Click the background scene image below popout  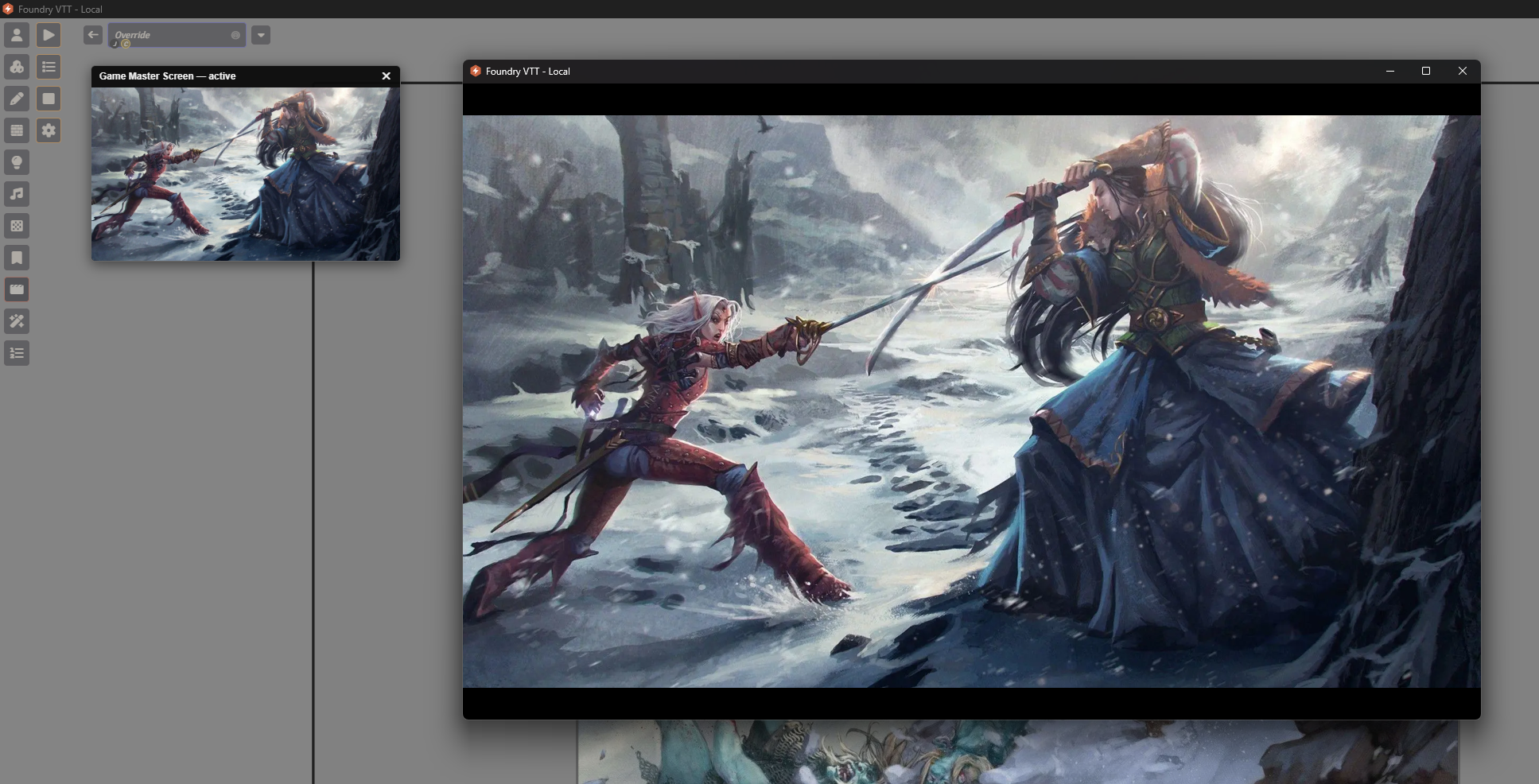1018,752
